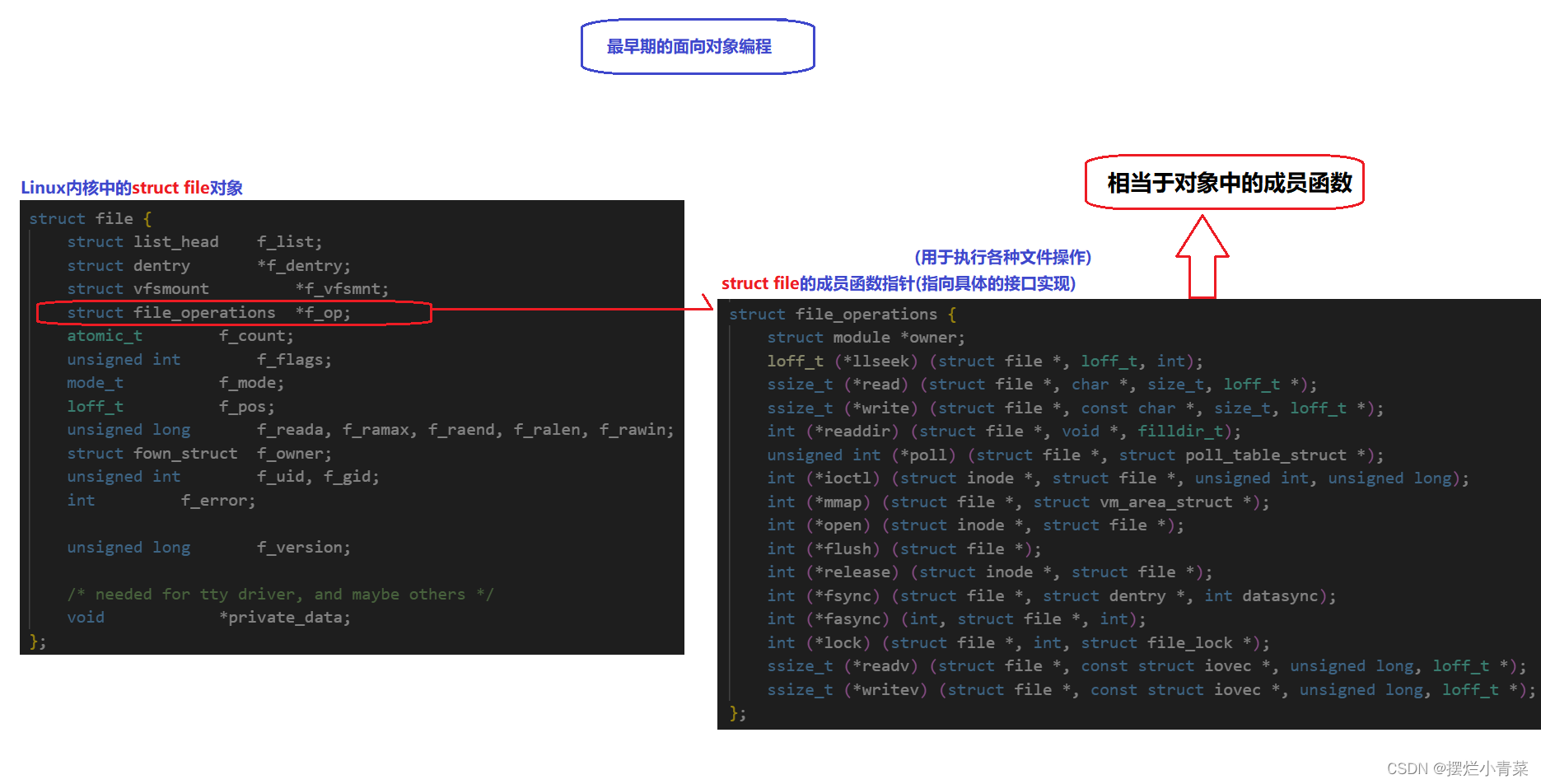Click the line 'struct fown_struct f_owner;'
Image resolution: width=1541 pixels, height=784 pixels.
pos(199,453)
